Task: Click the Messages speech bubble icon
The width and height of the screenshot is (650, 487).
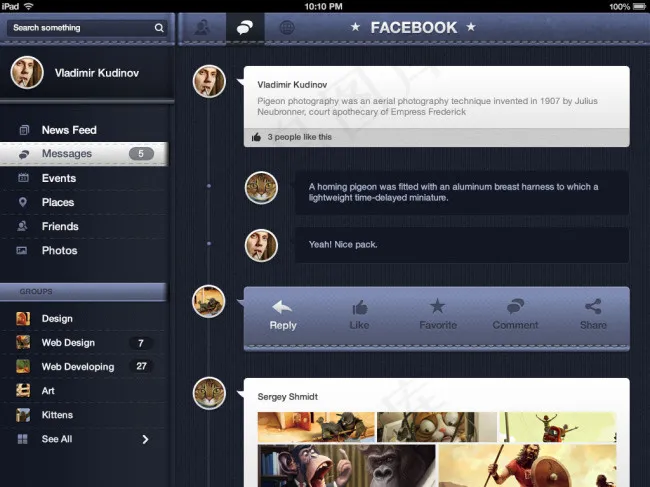Action: [x=24, y=154]
